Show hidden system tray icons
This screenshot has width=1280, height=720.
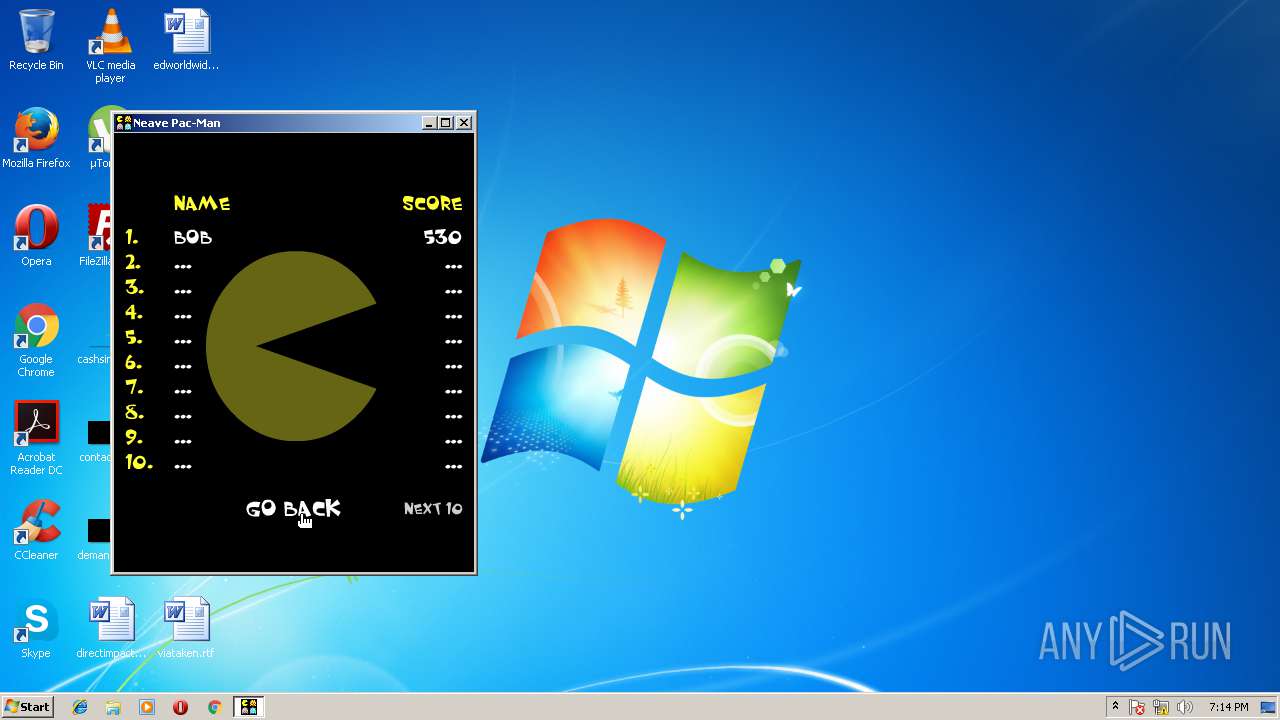point(1115,707)
